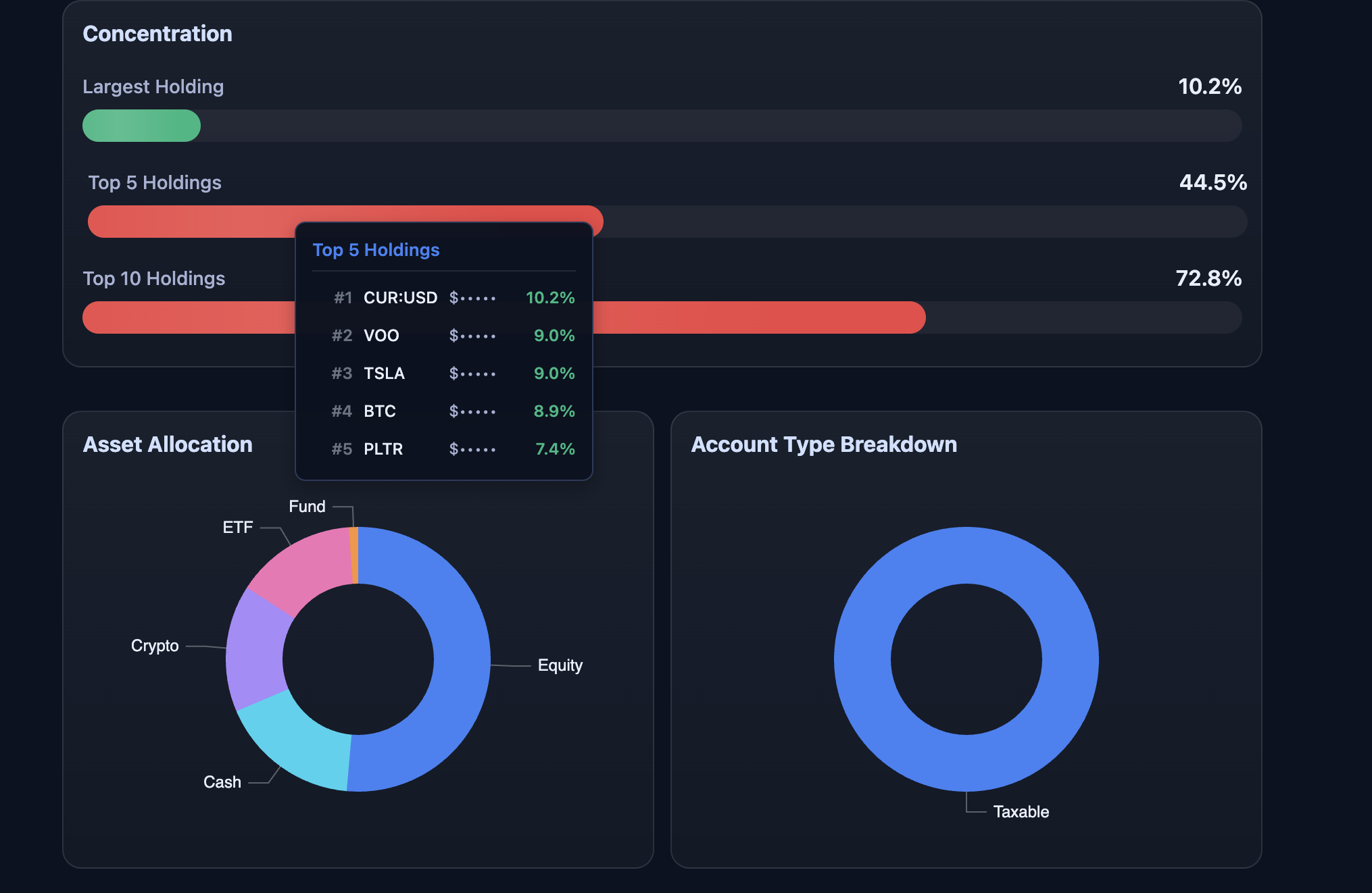The height and width of the screenshot is (893, 1372).
Task: Click the Largest Holding progress bar
Action: click(141, 126)
